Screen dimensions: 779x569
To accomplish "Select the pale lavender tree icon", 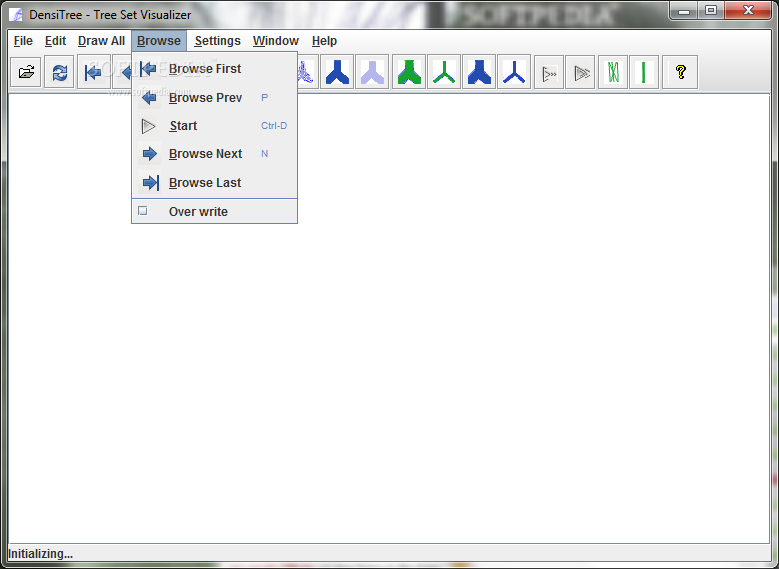I will pyautogui.click(x=372, y=73).
